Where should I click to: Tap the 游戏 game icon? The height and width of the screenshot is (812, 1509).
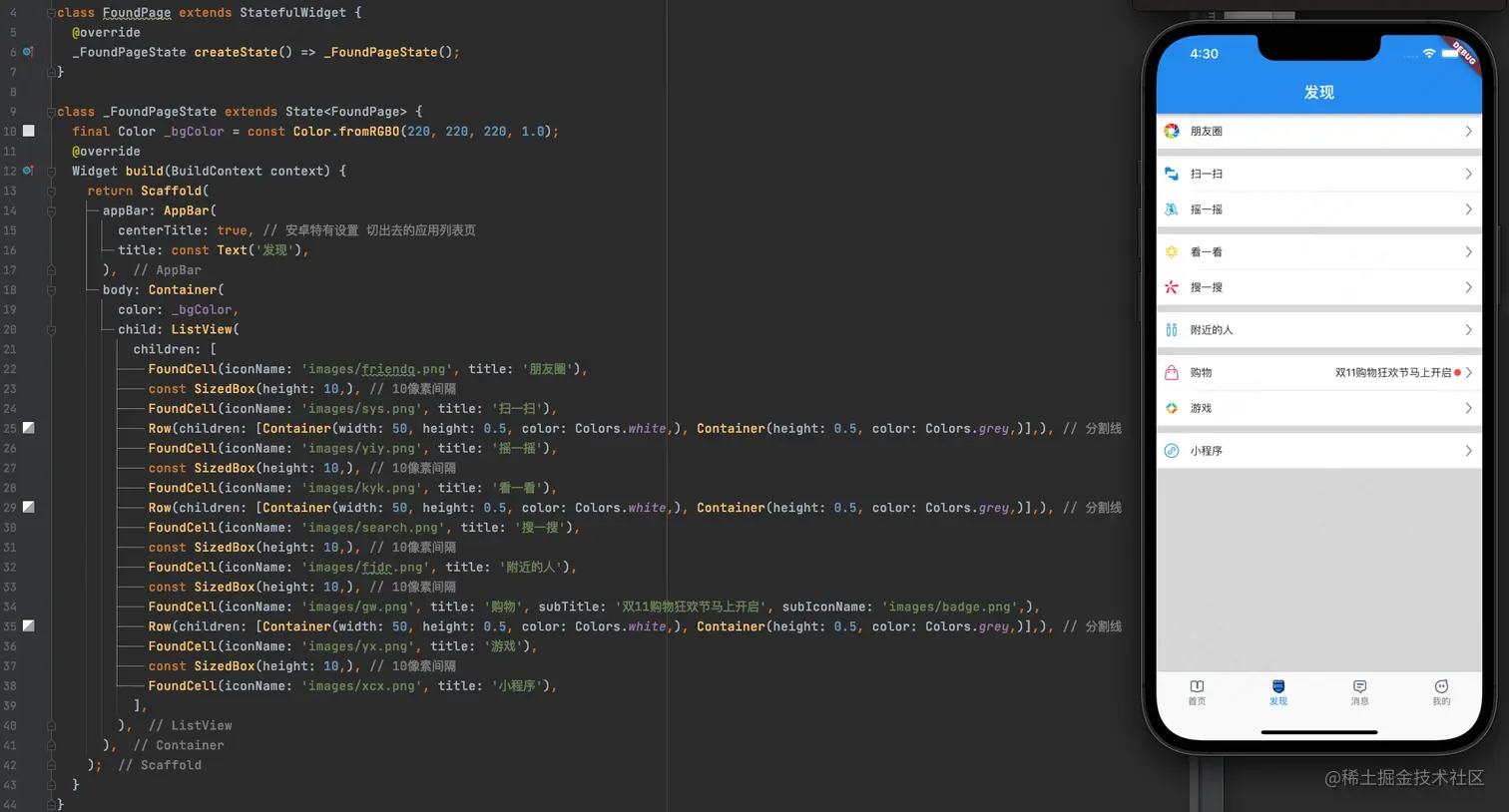pos(1172,408)
